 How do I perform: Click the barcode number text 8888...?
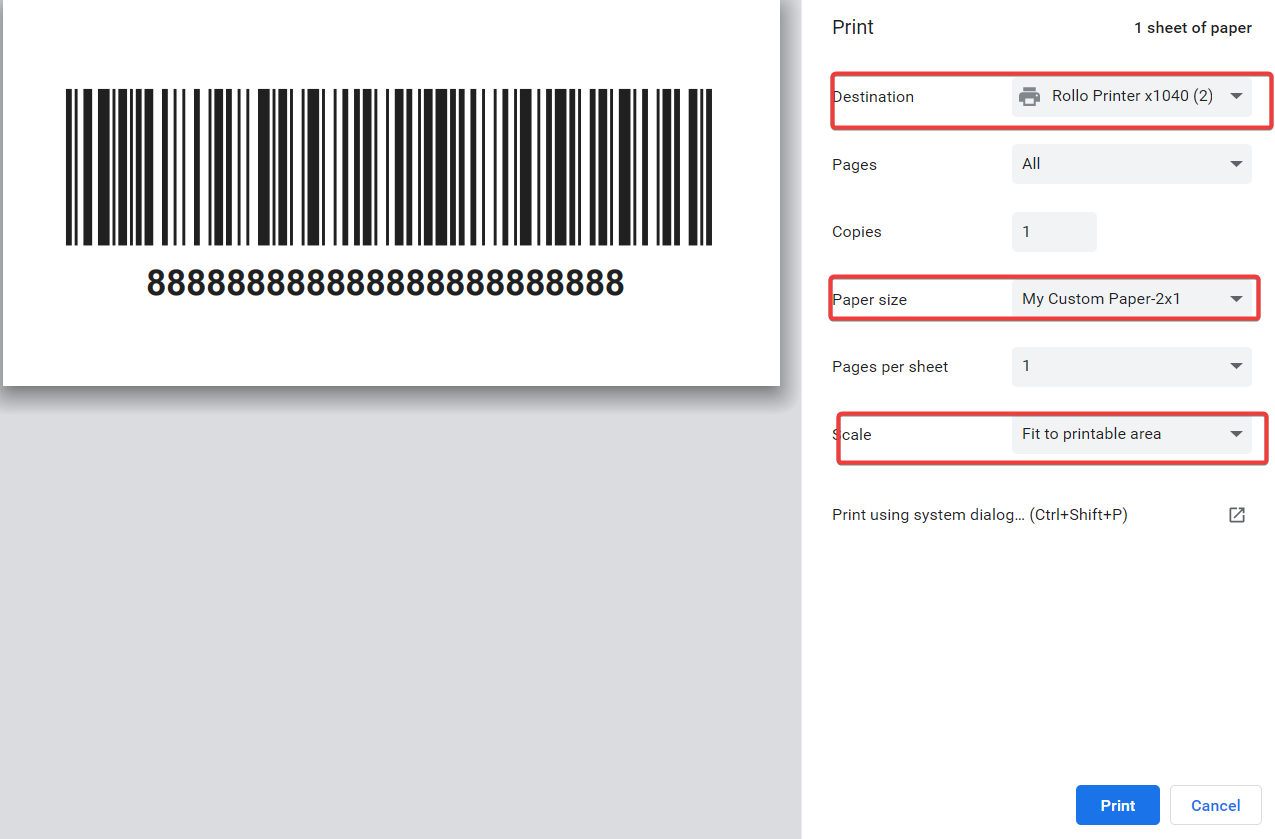point(385,283)
